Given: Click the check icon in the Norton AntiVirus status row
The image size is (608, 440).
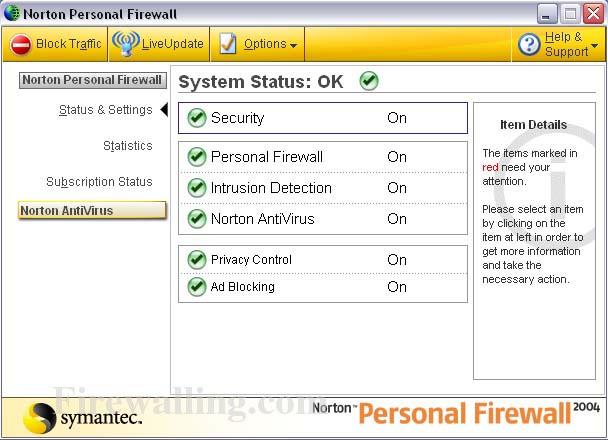Looking at the screenshot, I should [x=197, y=219].
